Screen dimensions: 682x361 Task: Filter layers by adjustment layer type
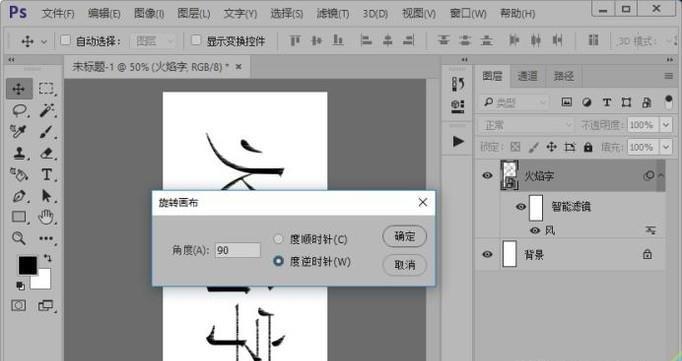(x=587, y=102)
